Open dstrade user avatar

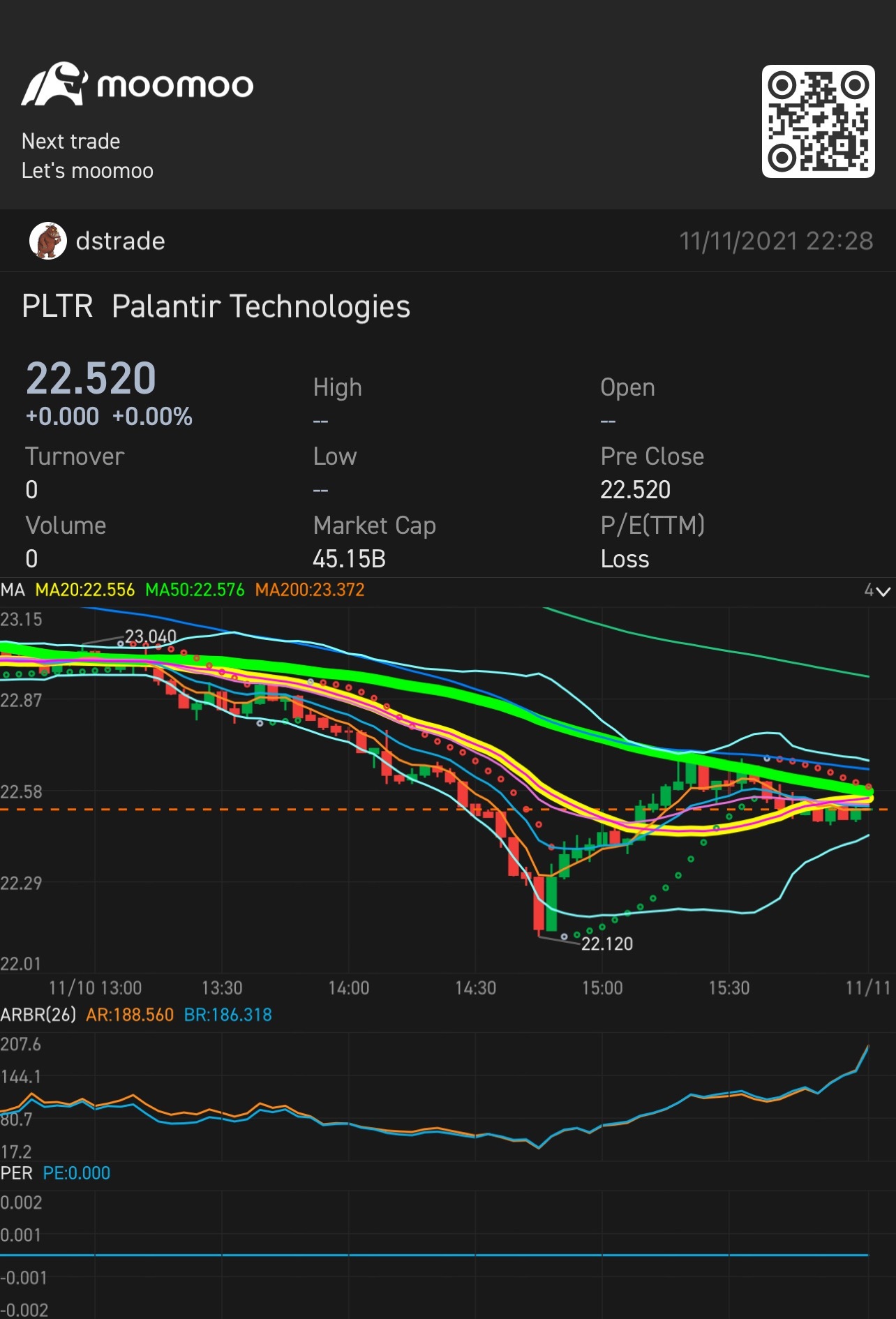(x=47, y=241)
